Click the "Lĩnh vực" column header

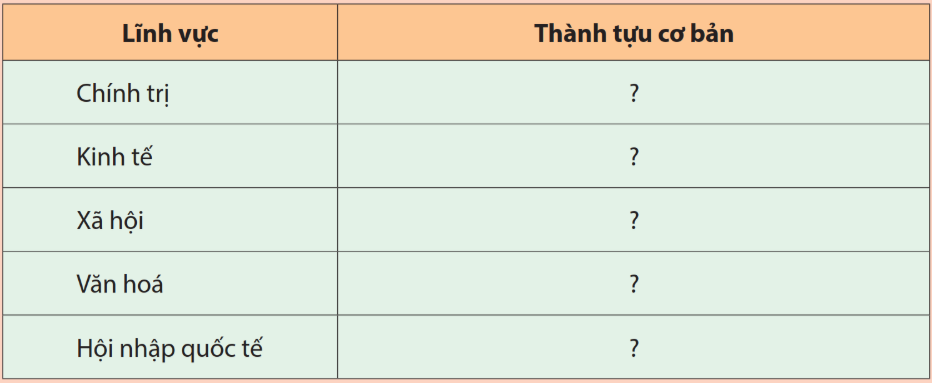[170, 34]
